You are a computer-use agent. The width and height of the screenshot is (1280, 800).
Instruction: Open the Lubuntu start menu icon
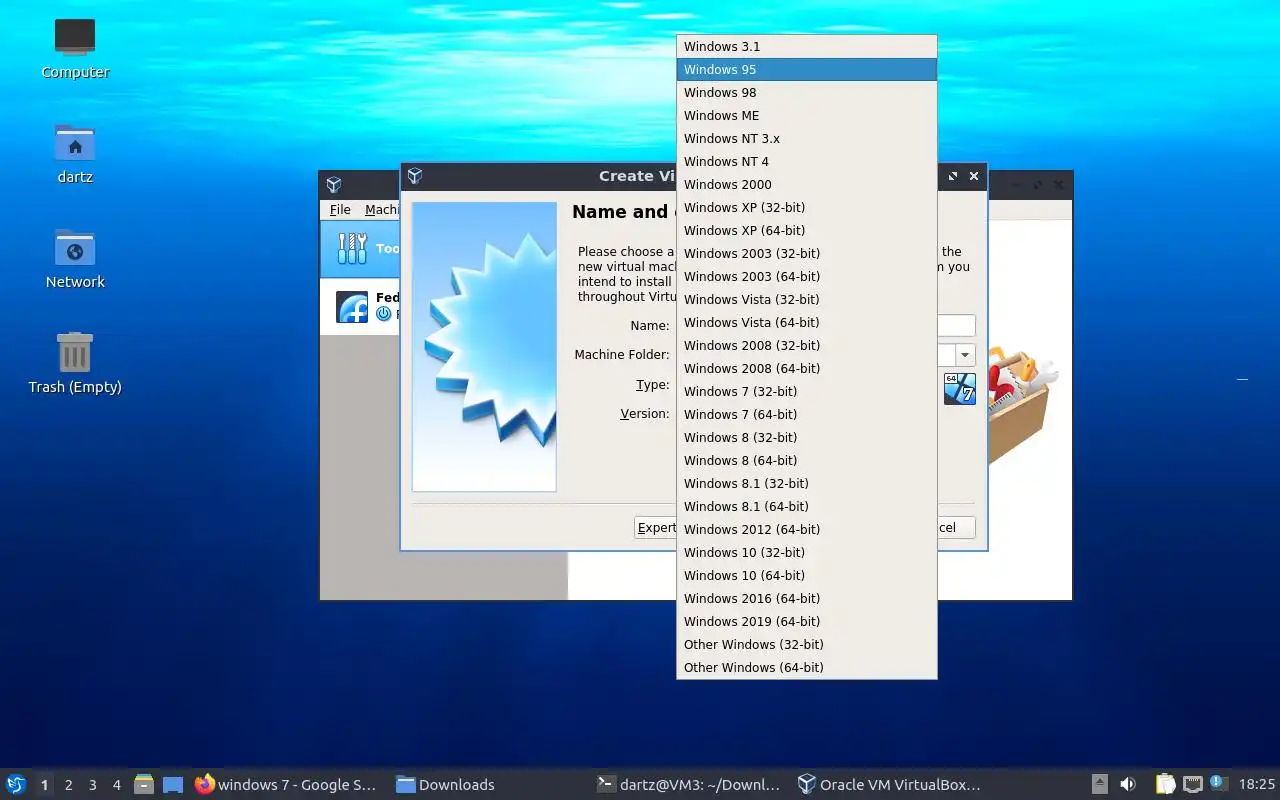[16, 784]
